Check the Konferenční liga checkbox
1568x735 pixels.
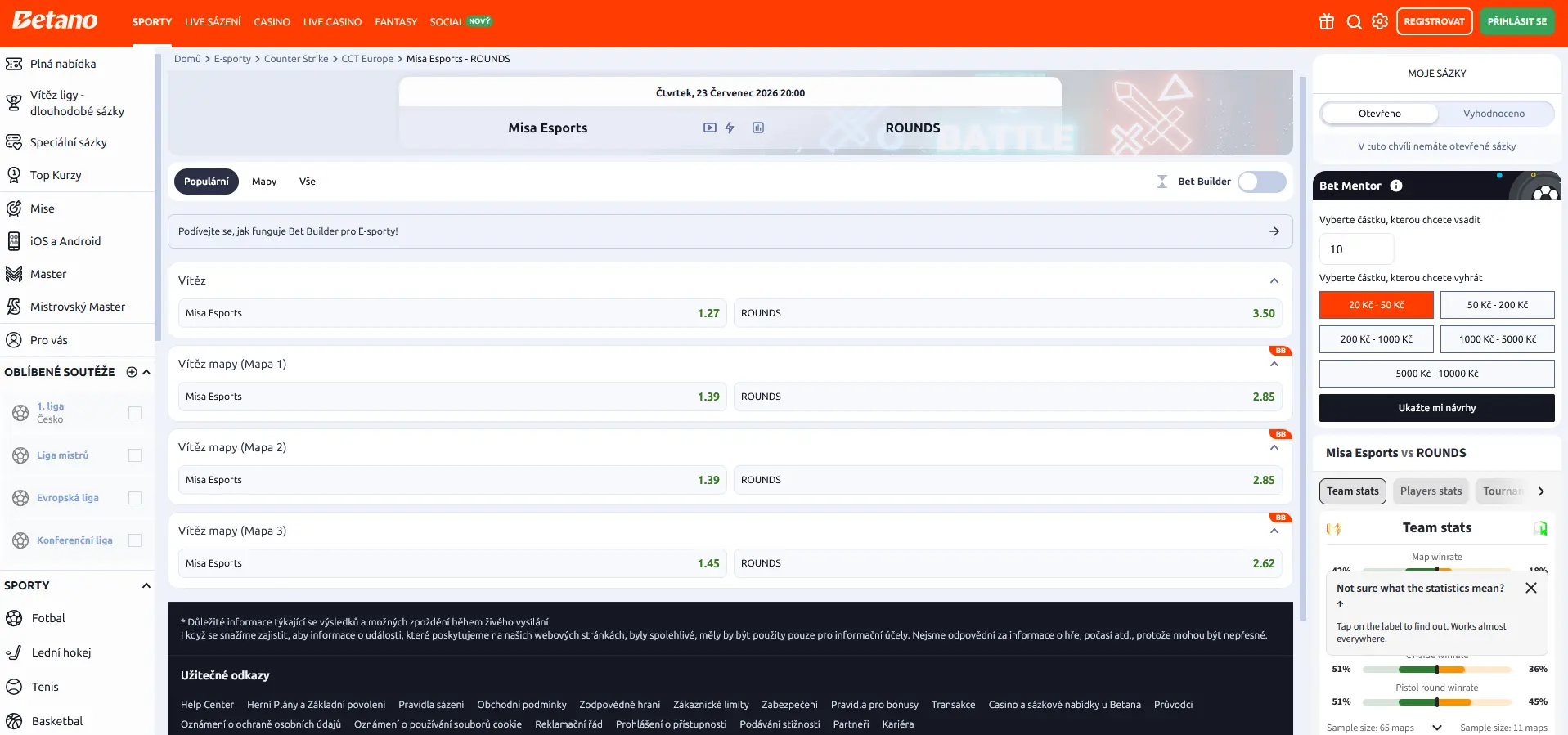tap(135, 540)
